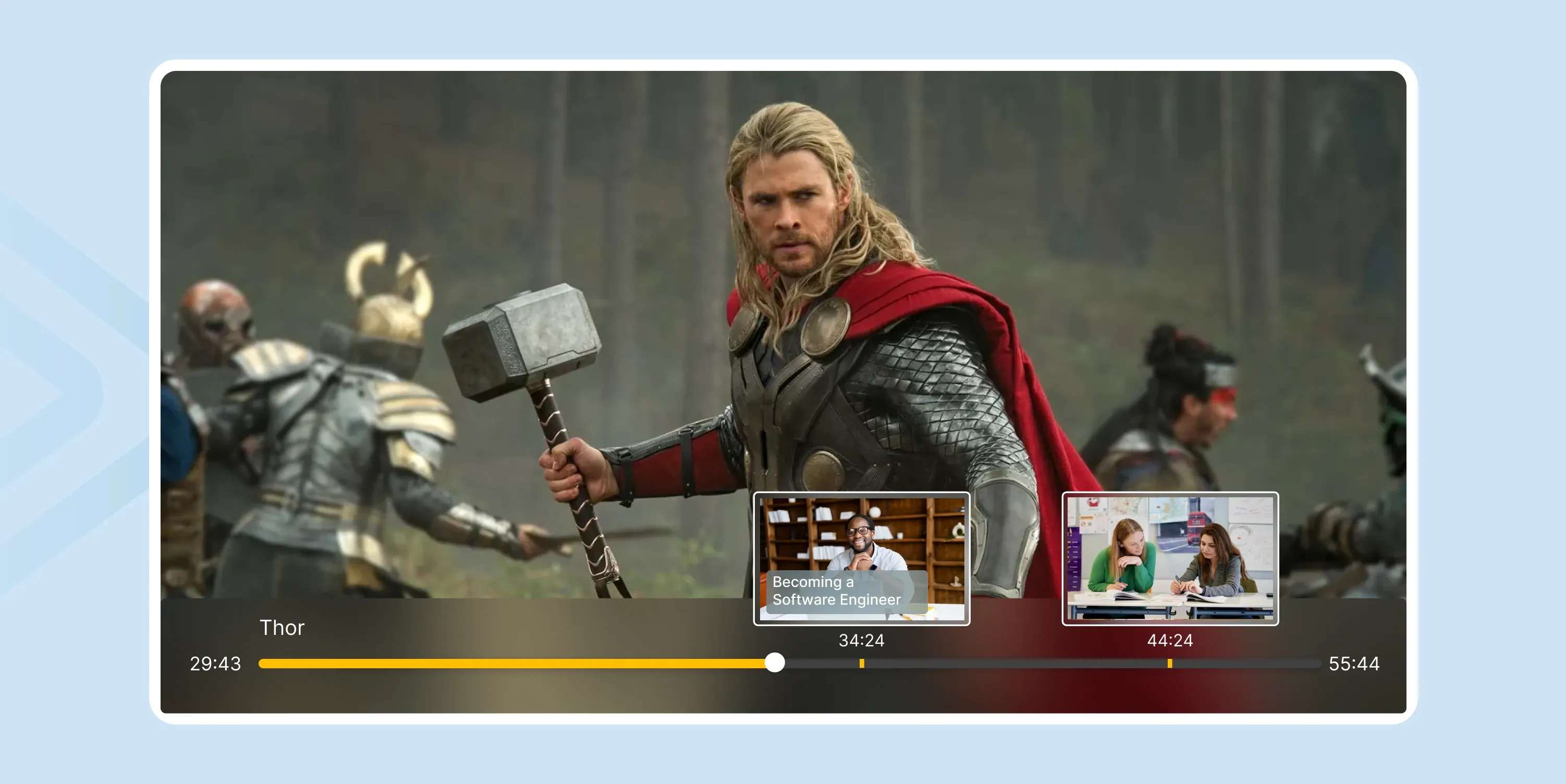
Task: Click the 55:44 total duration display
Action: click(x=1354, y=663)
